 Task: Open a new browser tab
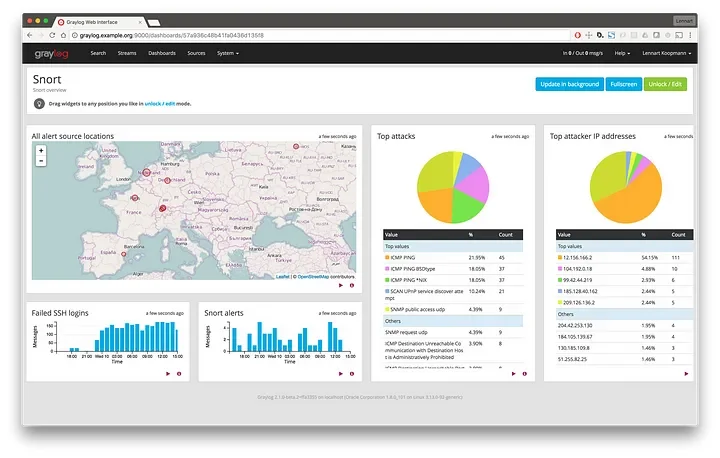pos(154,23)
